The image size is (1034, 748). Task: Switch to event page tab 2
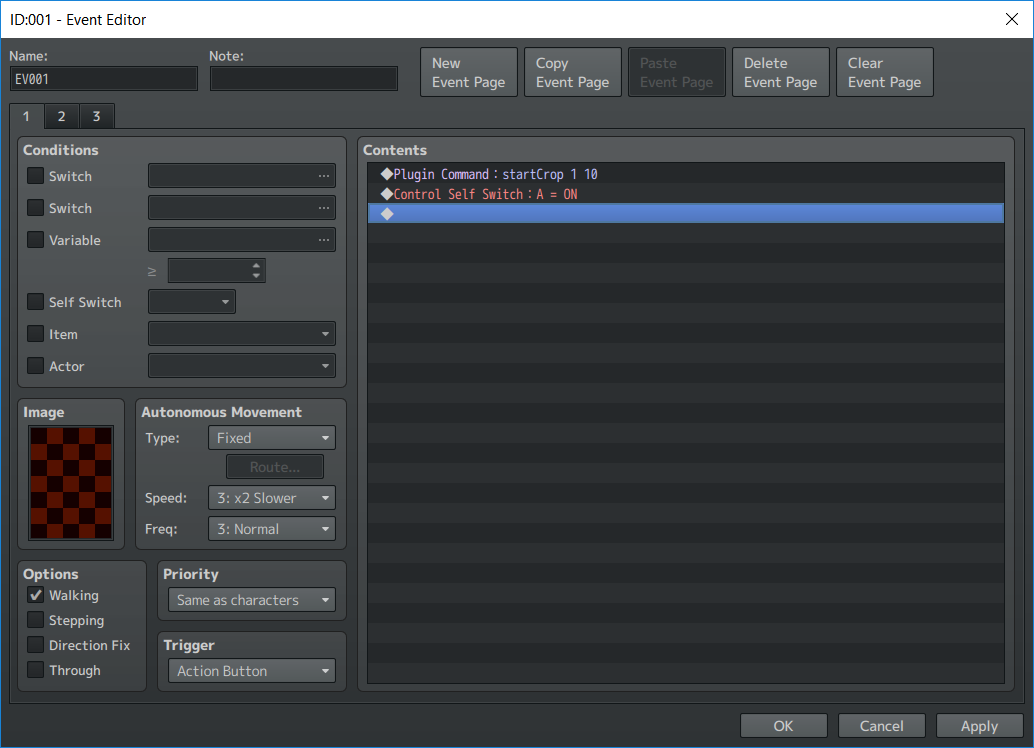61,116
